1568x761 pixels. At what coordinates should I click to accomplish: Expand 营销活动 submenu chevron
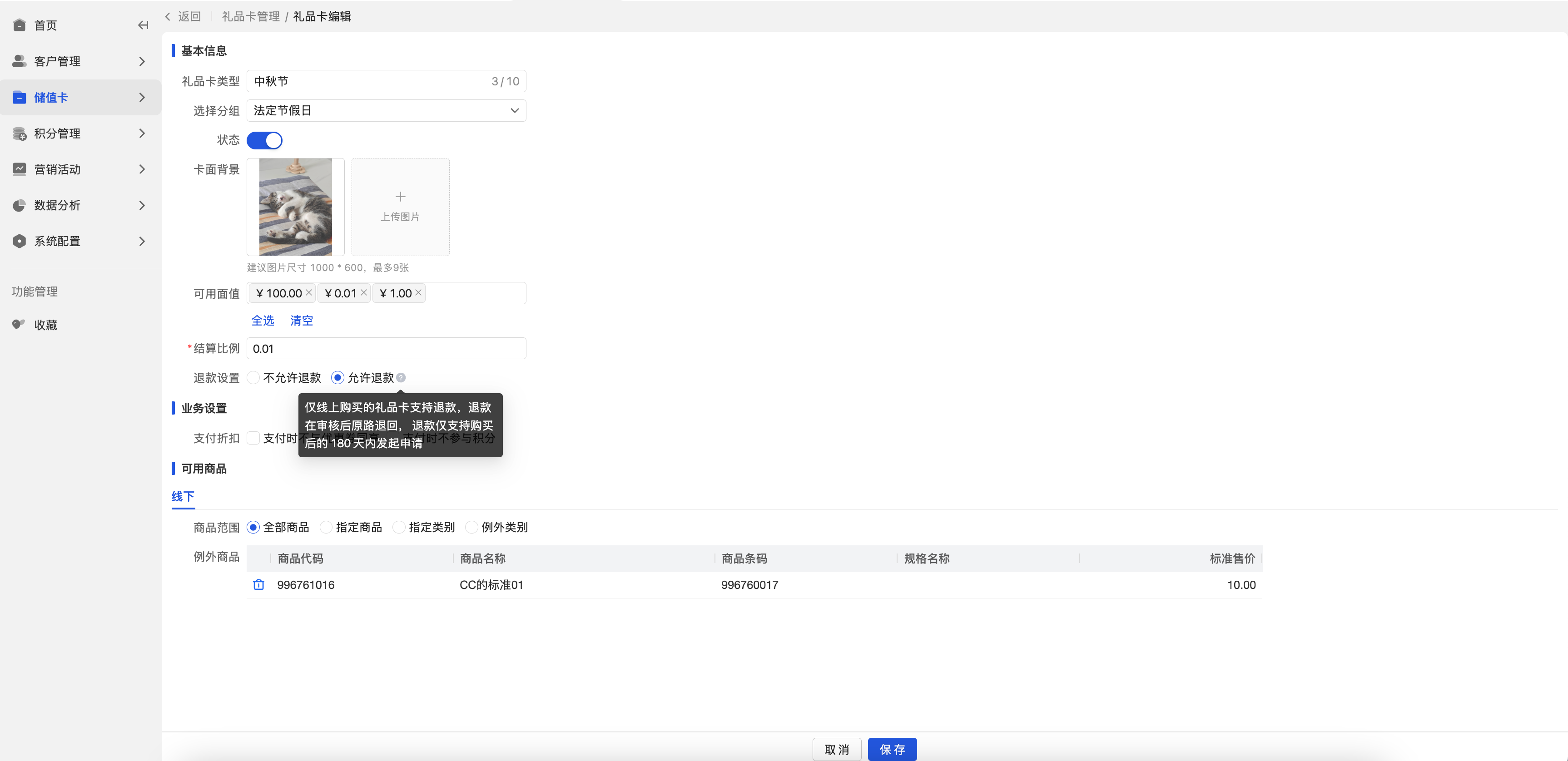143,169
